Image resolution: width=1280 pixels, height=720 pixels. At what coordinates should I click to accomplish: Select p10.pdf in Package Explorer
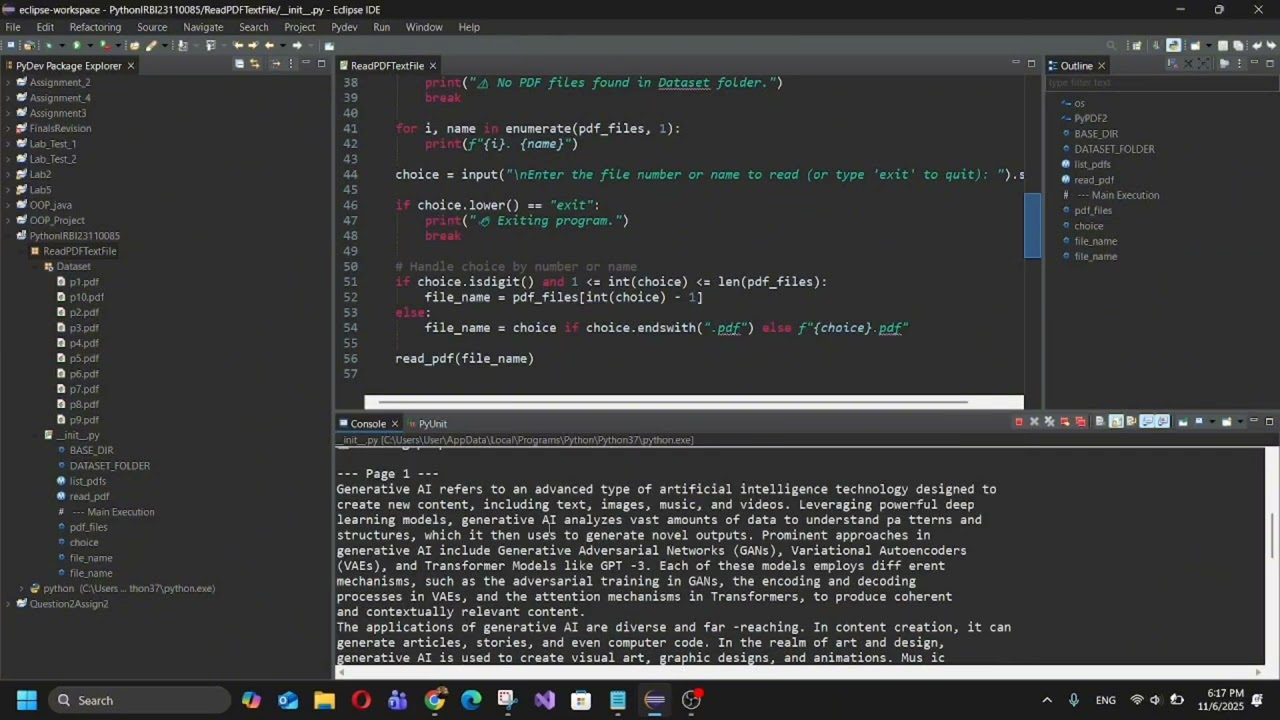(87, 297)
